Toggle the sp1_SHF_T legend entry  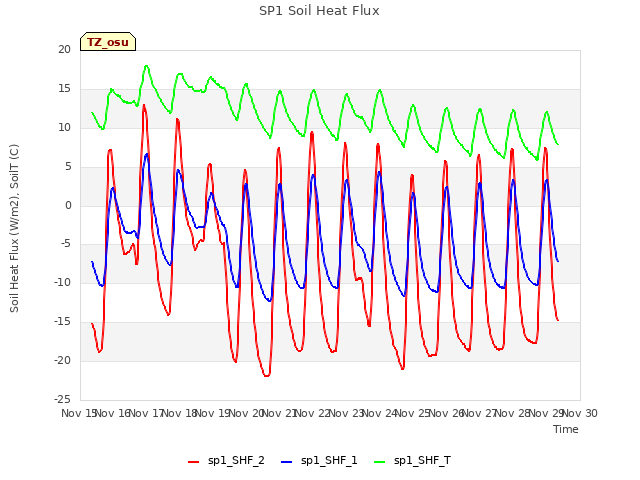[412, 461]
